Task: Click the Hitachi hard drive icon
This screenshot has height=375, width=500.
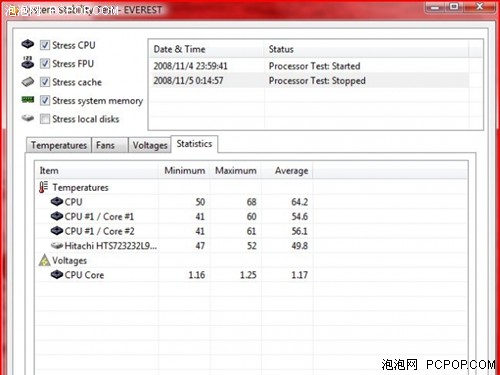Action: click(57, 246)
